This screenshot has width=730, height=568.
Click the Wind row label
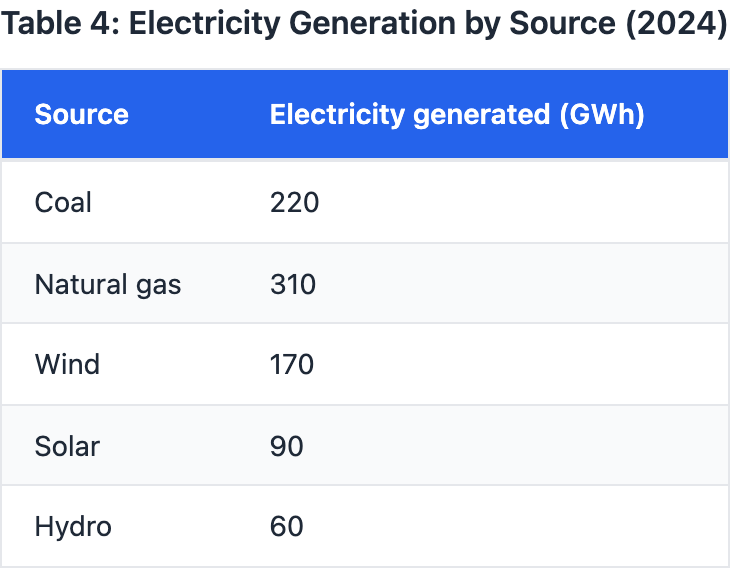click(67, 364)
